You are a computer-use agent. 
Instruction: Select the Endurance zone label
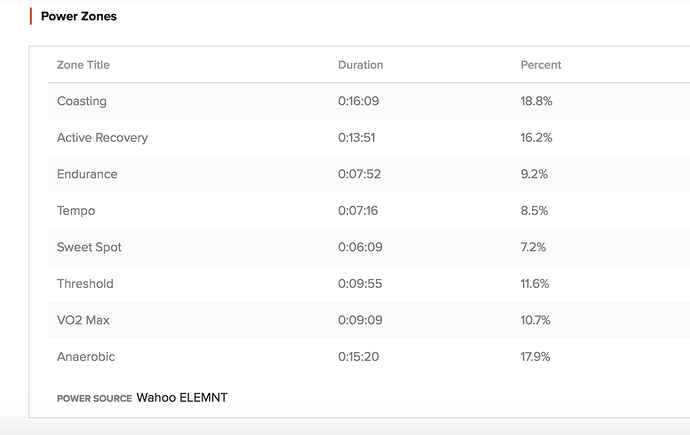(x=87, y=174)
